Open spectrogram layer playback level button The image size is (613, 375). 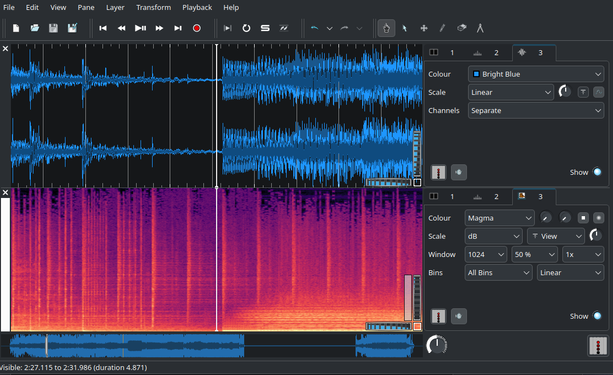tap(438, 316)
